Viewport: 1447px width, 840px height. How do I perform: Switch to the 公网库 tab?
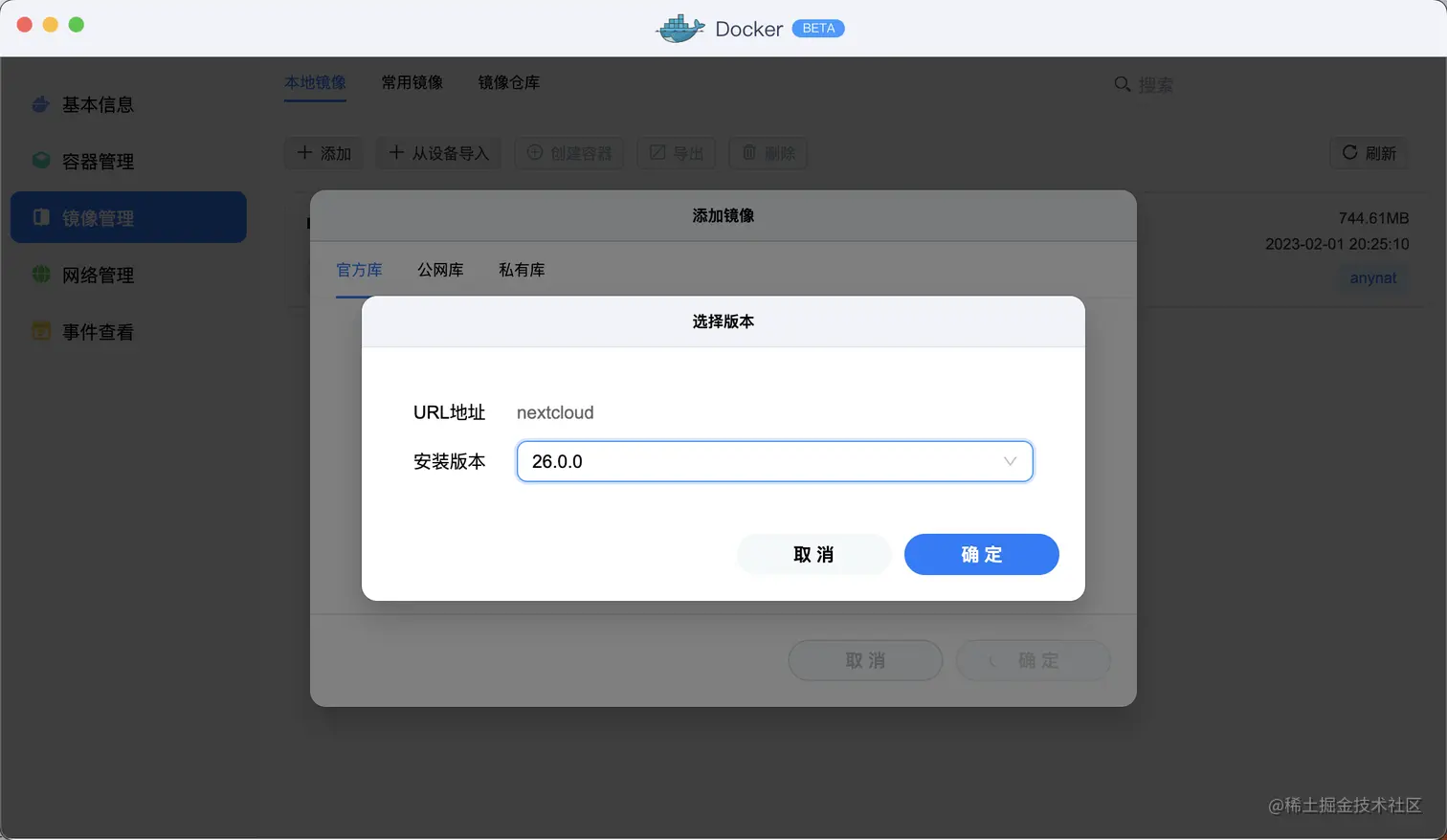tap(440, 270)
